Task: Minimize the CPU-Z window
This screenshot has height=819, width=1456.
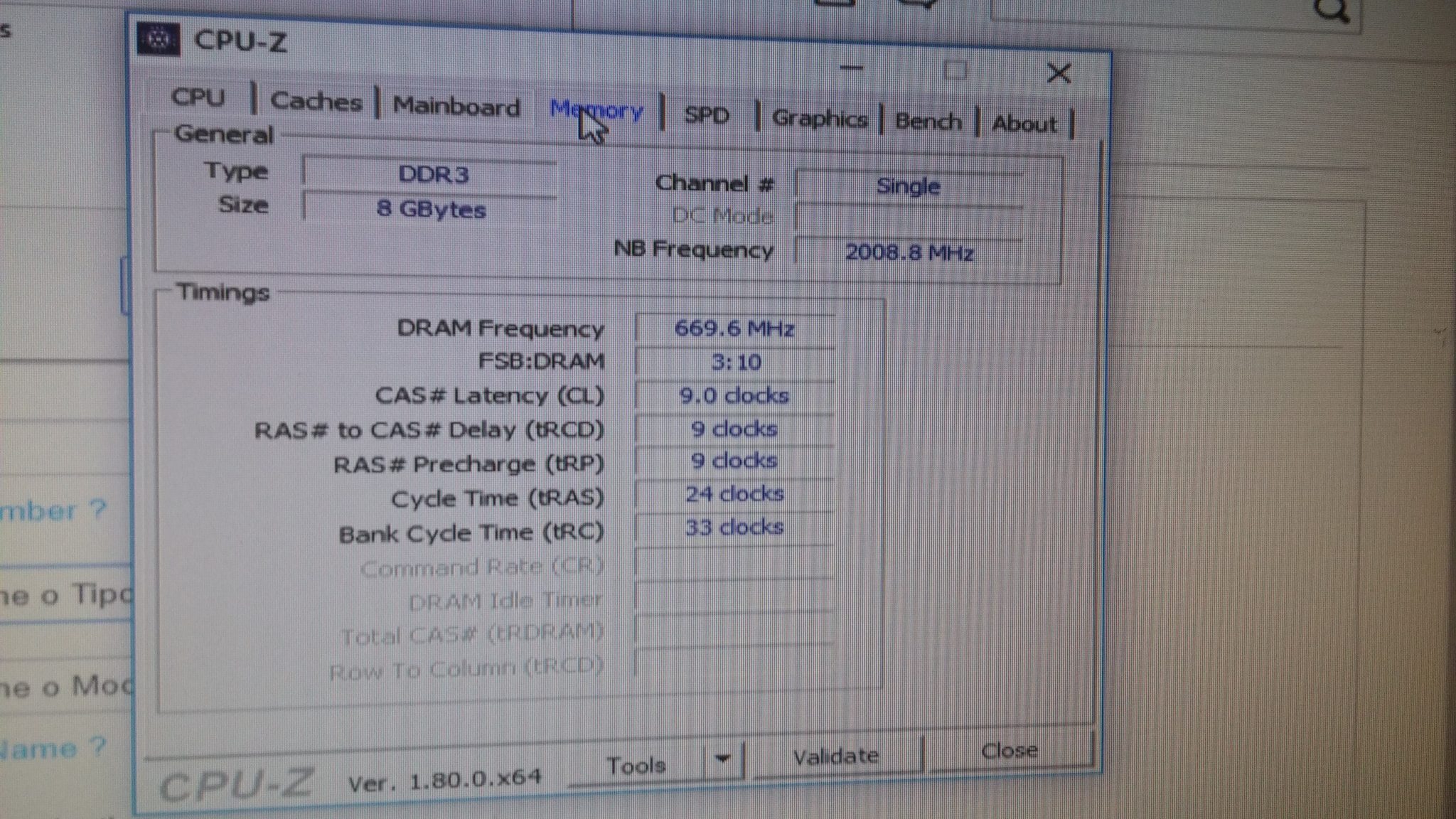Action: click(852, 68)
